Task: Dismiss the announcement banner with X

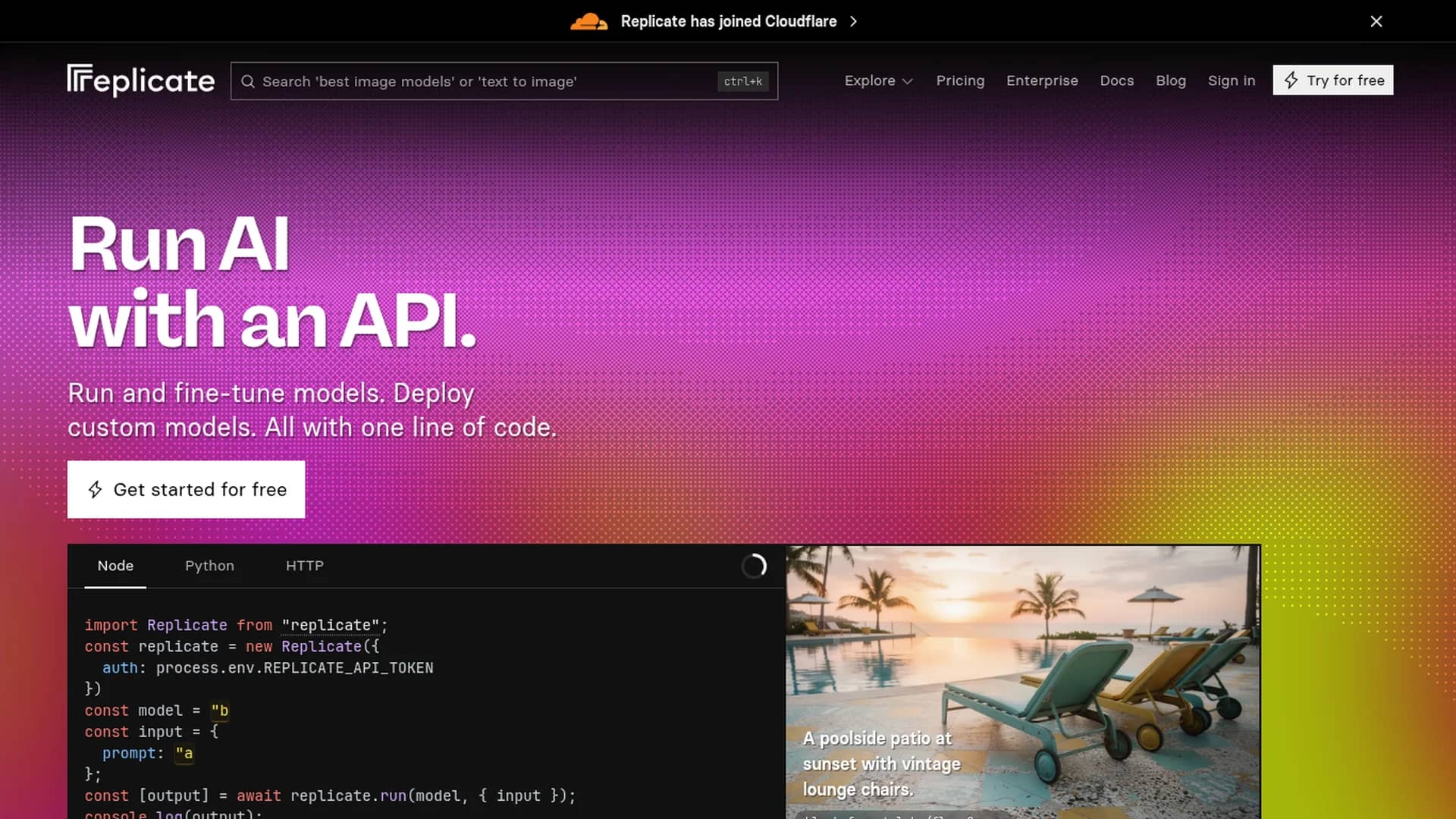Action: [x=1376, y=21]
